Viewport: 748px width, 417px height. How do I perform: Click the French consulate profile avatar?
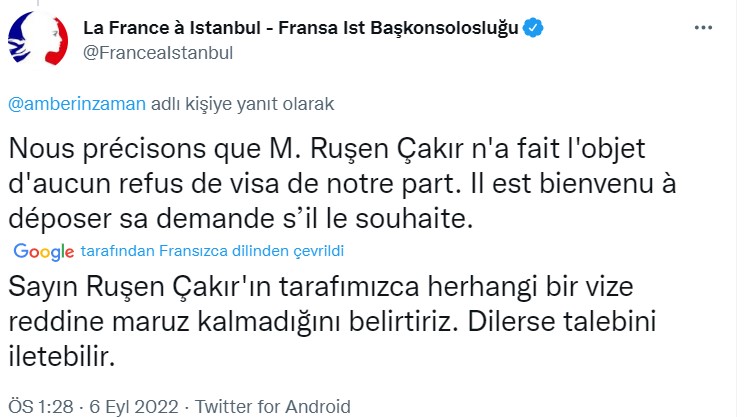(x=37, y=40)
